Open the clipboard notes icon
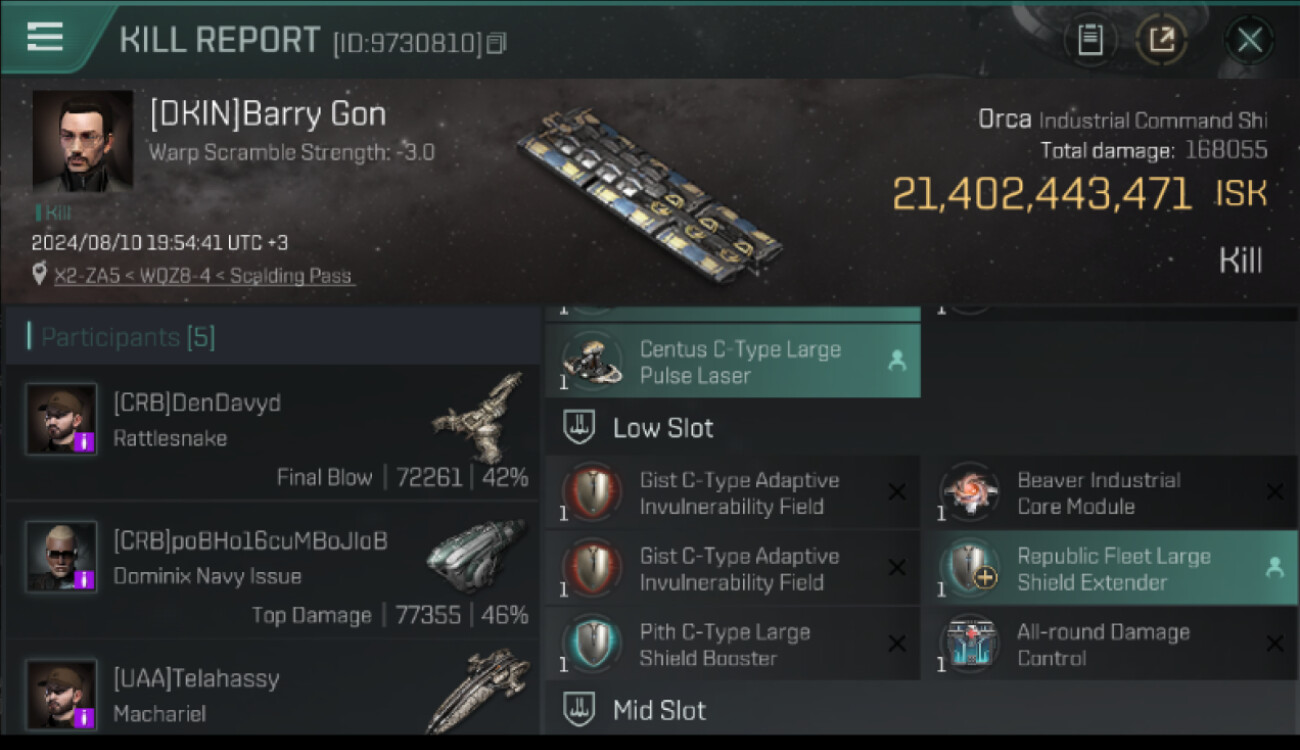 (1090, 40)
